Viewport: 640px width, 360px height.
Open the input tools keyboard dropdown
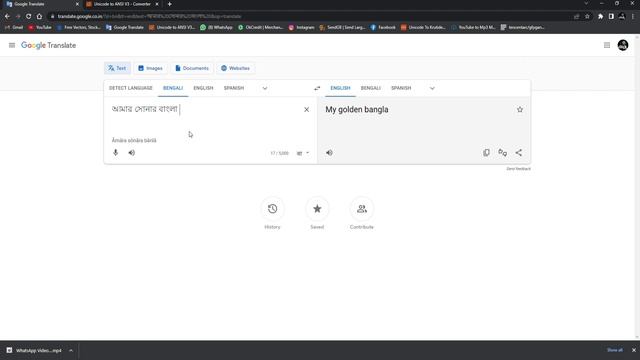(303, 153)
